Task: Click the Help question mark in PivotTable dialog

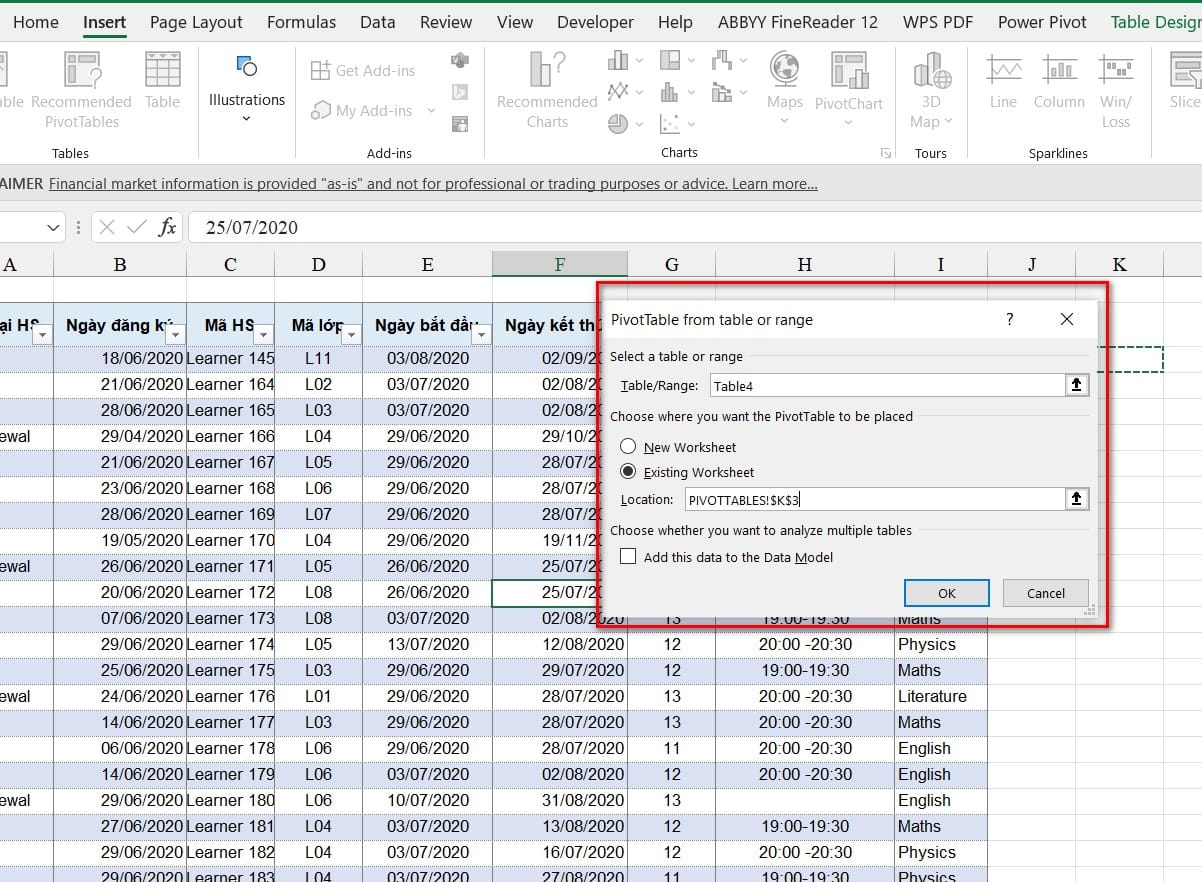Action: (x=1010, y=319)
